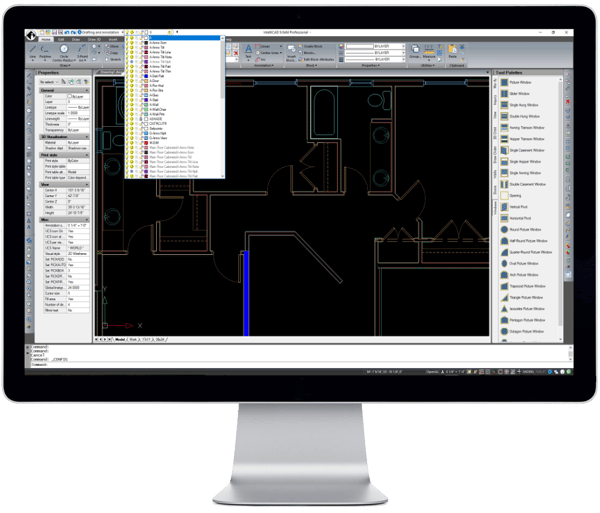The image size is (600, 513).
Task: Activate the Copy command in the ribbon
Action: click(x=112, y=53)
